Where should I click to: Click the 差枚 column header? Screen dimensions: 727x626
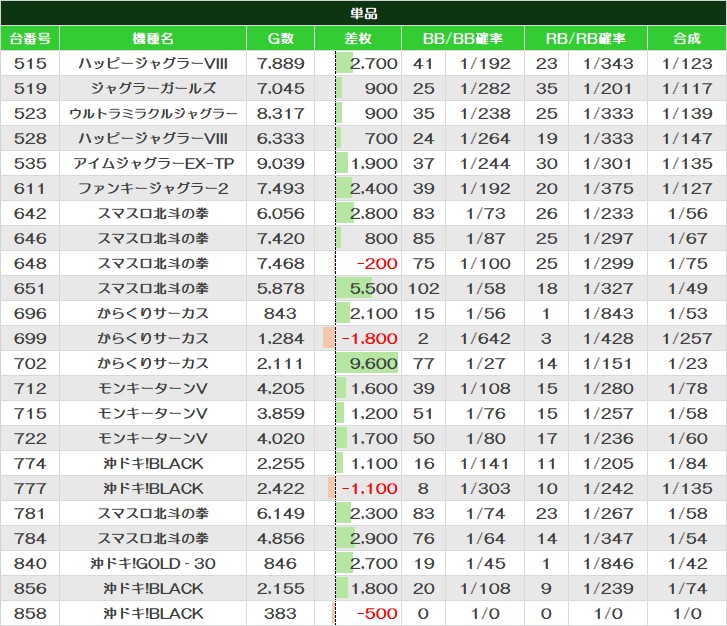click(358, 38)
